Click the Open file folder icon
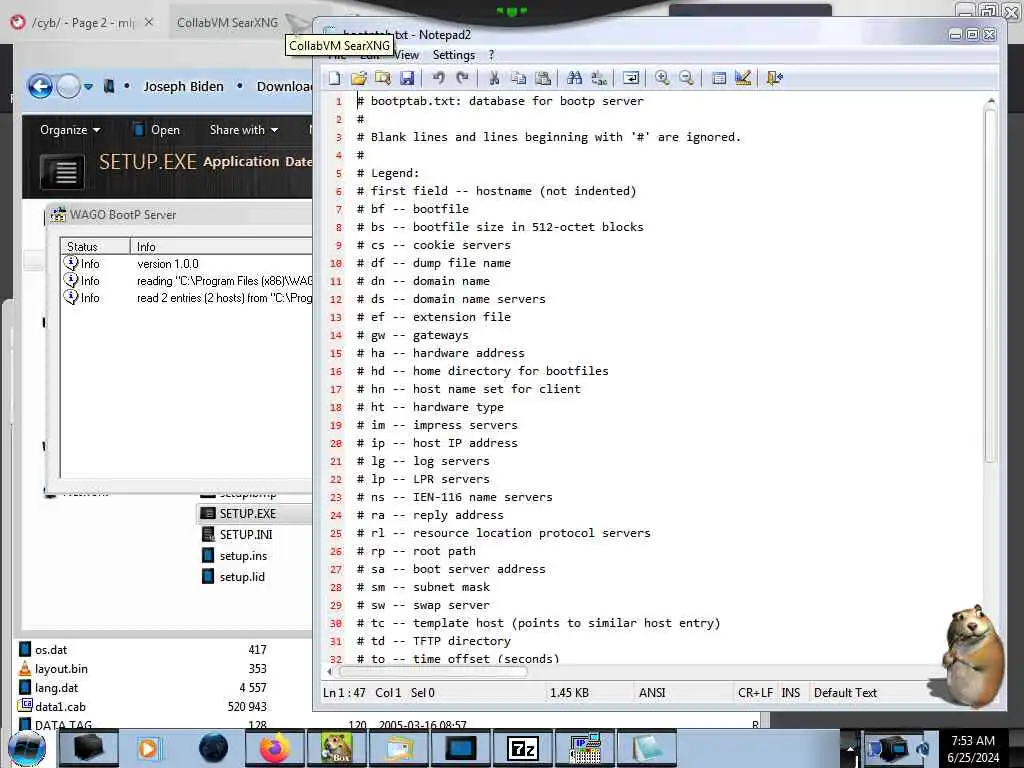1024x768 pixels. (x=359, y=78)
